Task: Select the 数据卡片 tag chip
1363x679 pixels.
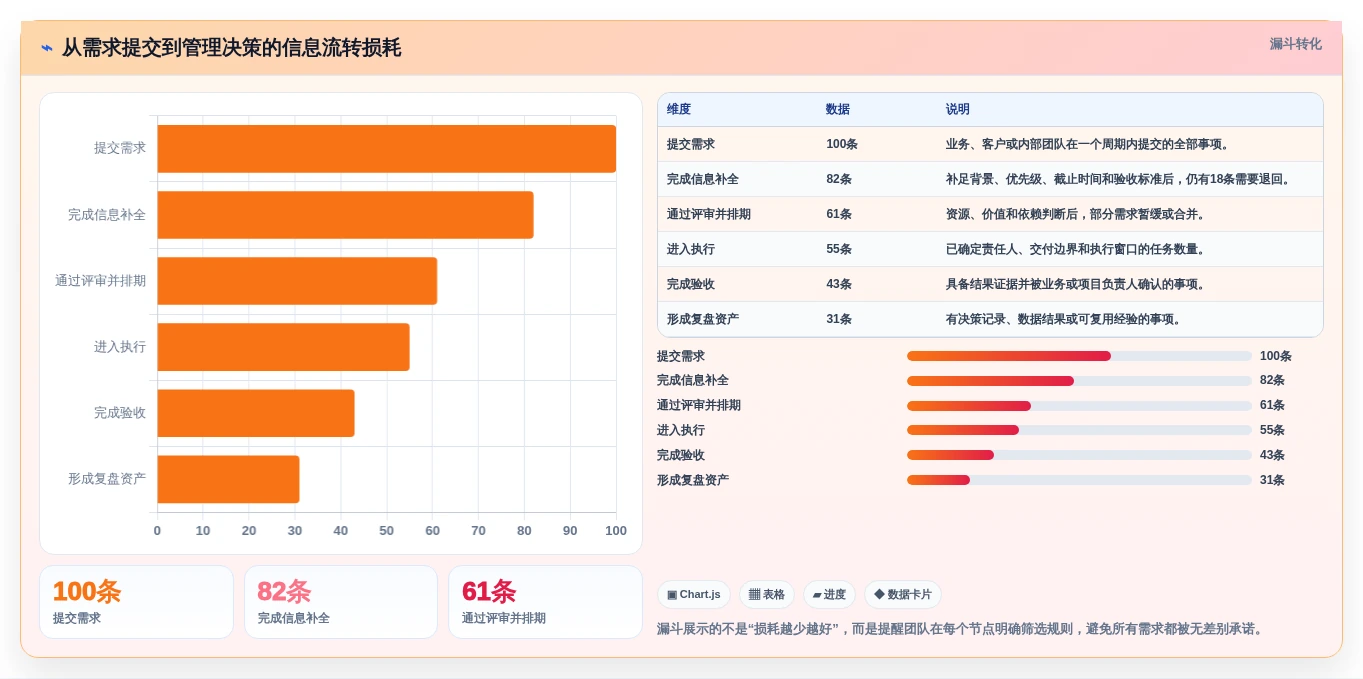Action: click(903, 595)
